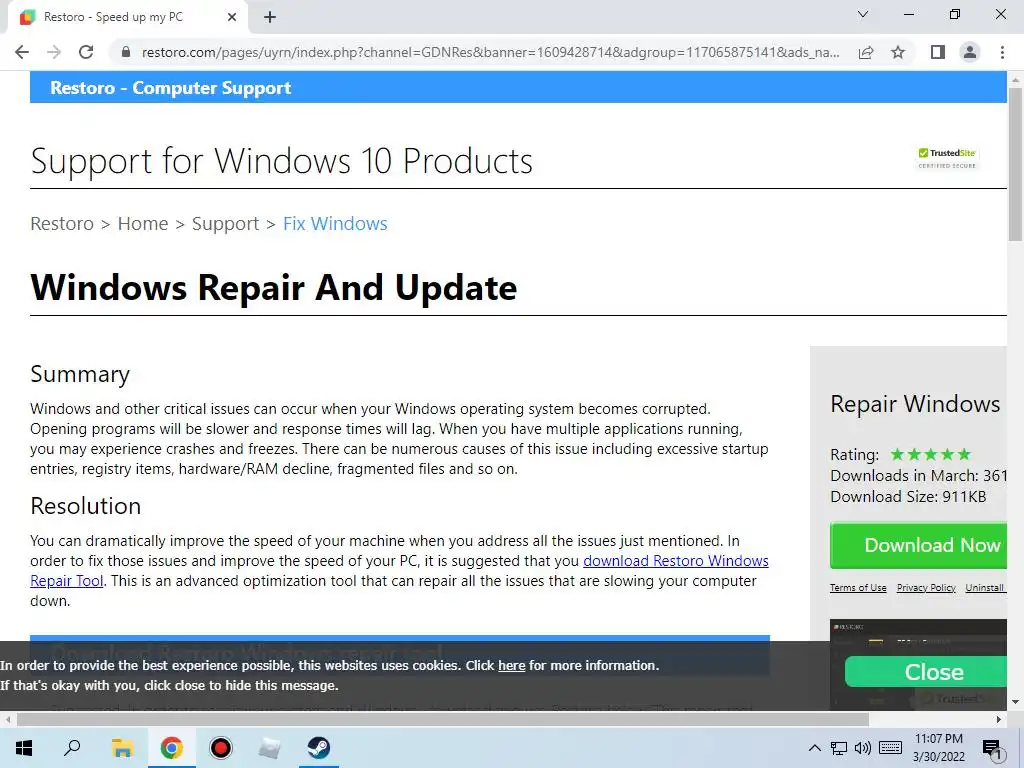Click the network tray icon

point(839,748)
